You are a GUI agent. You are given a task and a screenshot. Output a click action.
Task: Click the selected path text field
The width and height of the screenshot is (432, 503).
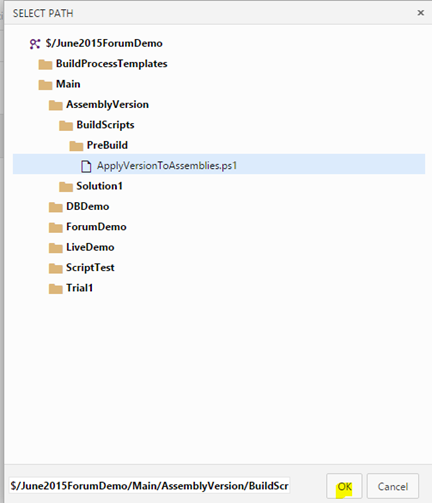pyautogui.click(x=149, y=486)
